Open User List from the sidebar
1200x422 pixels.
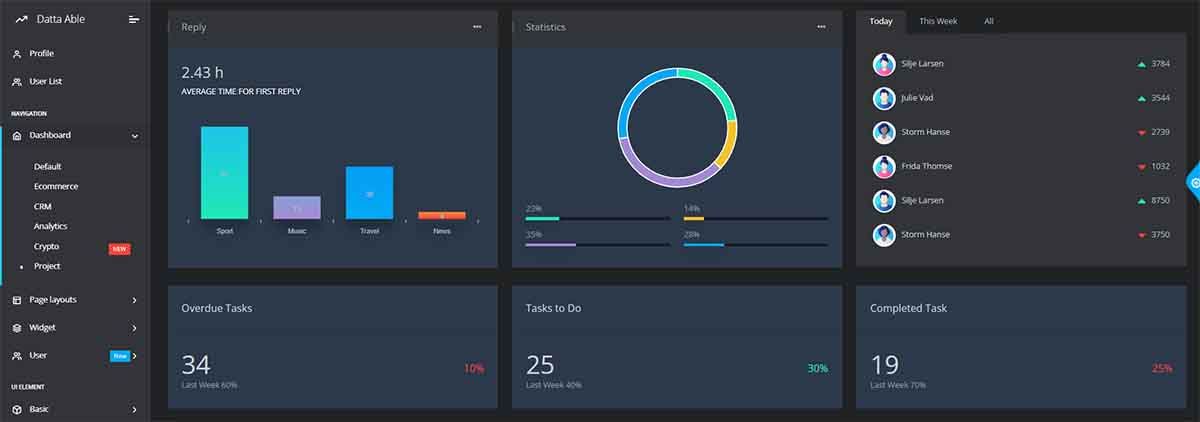coord(45,82)
